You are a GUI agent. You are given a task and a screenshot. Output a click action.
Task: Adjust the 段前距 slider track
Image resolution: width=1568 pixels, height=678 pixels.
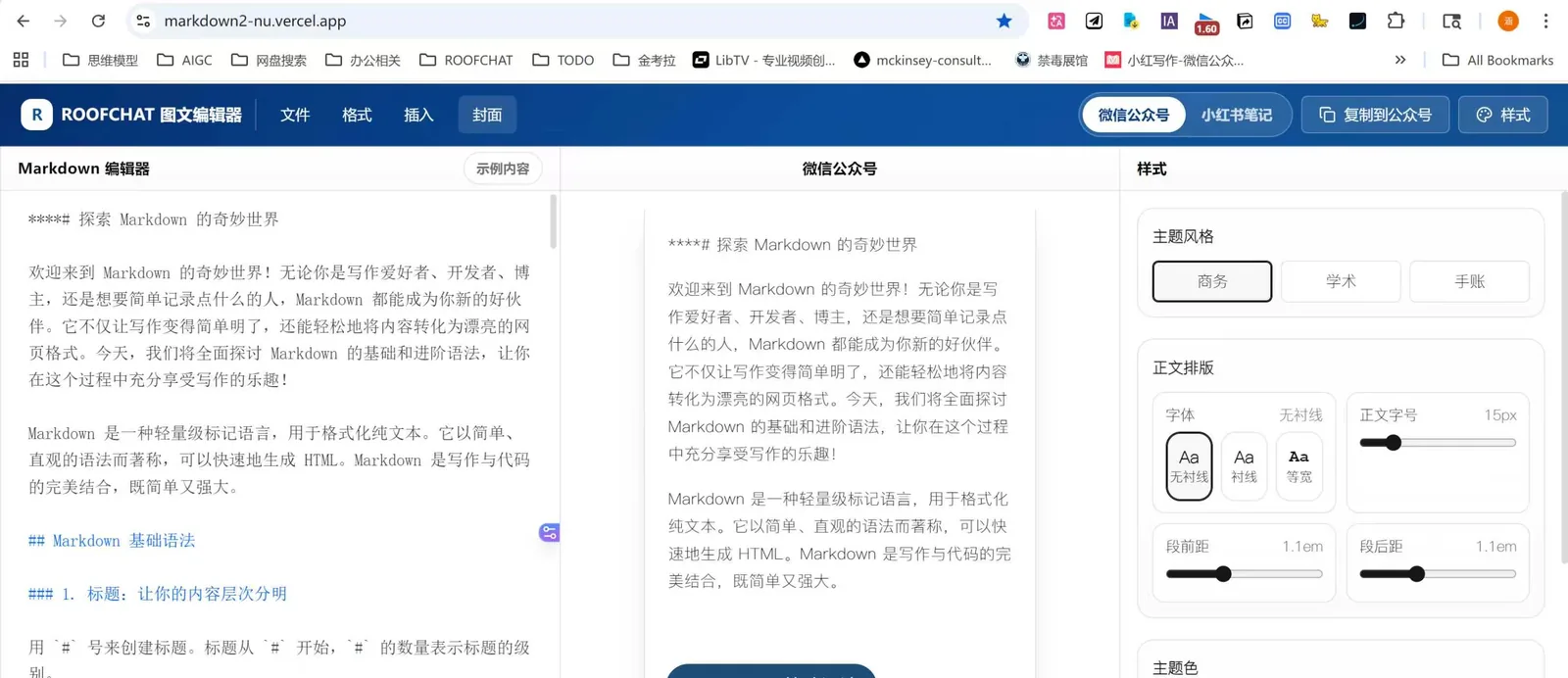(x=1244, y=574)
